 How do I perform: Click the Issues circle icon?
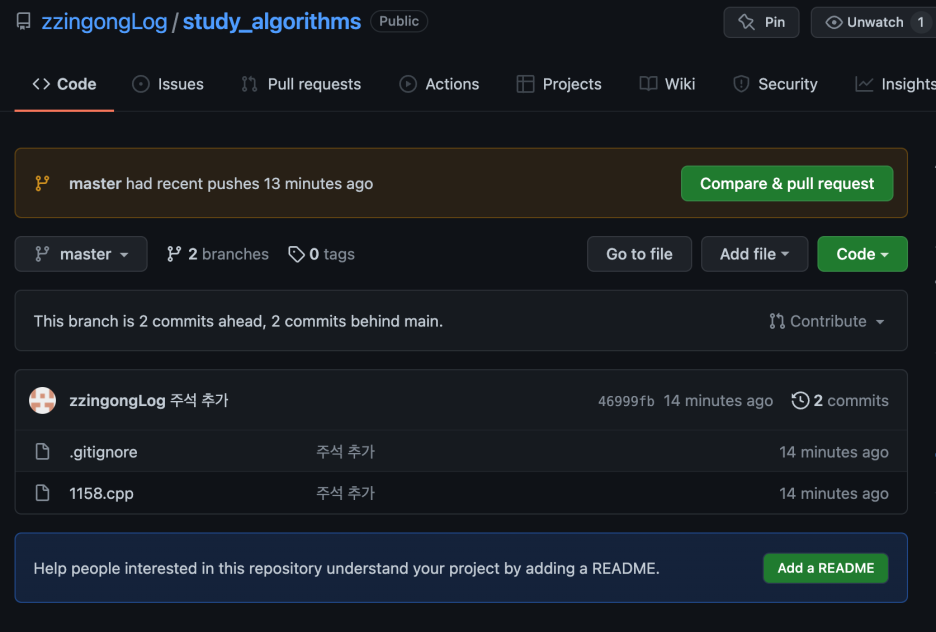click(141, 84)
